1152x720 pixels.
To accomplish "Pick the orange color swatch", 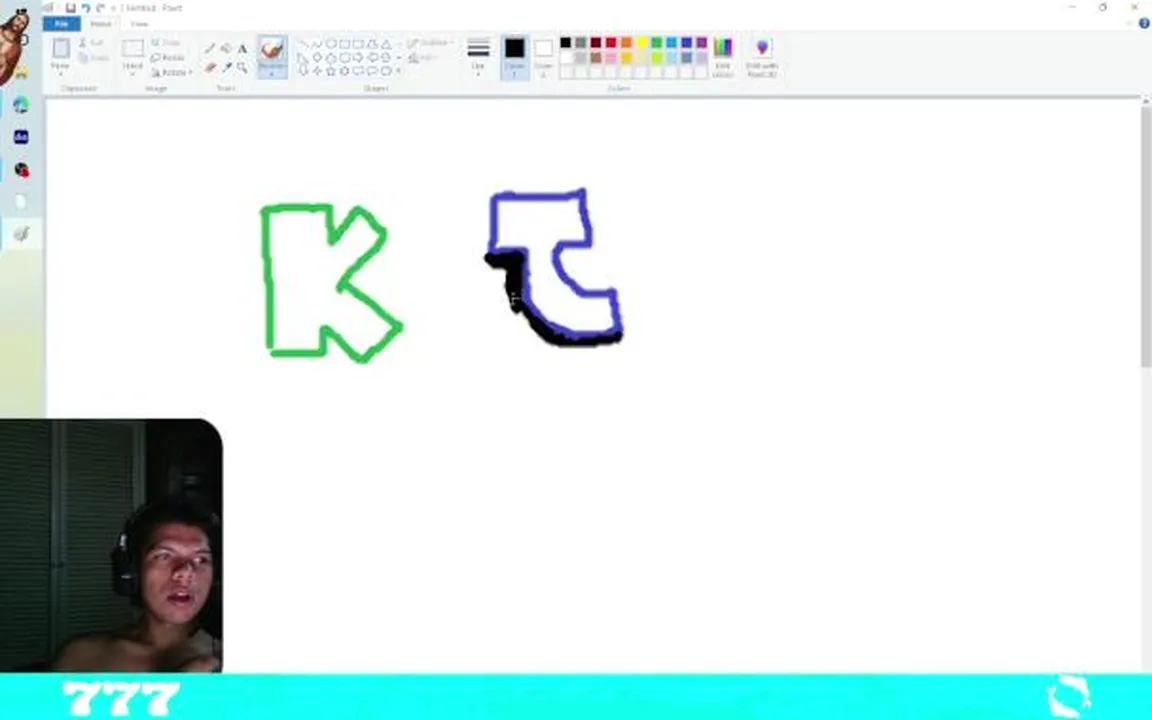I will 626,43.
